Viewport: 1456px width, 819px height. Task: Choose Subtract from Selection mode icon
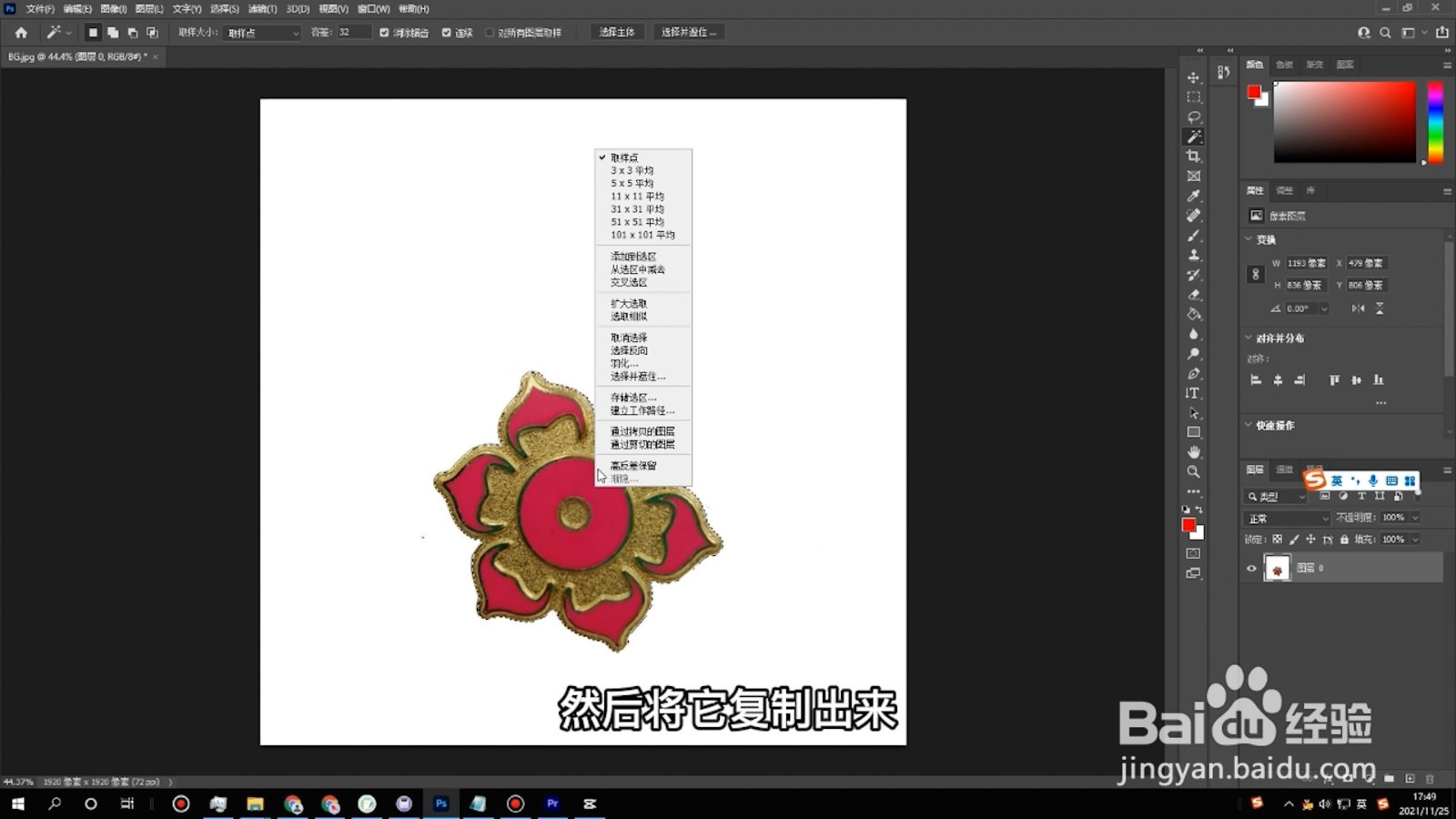tap(133, 33)
